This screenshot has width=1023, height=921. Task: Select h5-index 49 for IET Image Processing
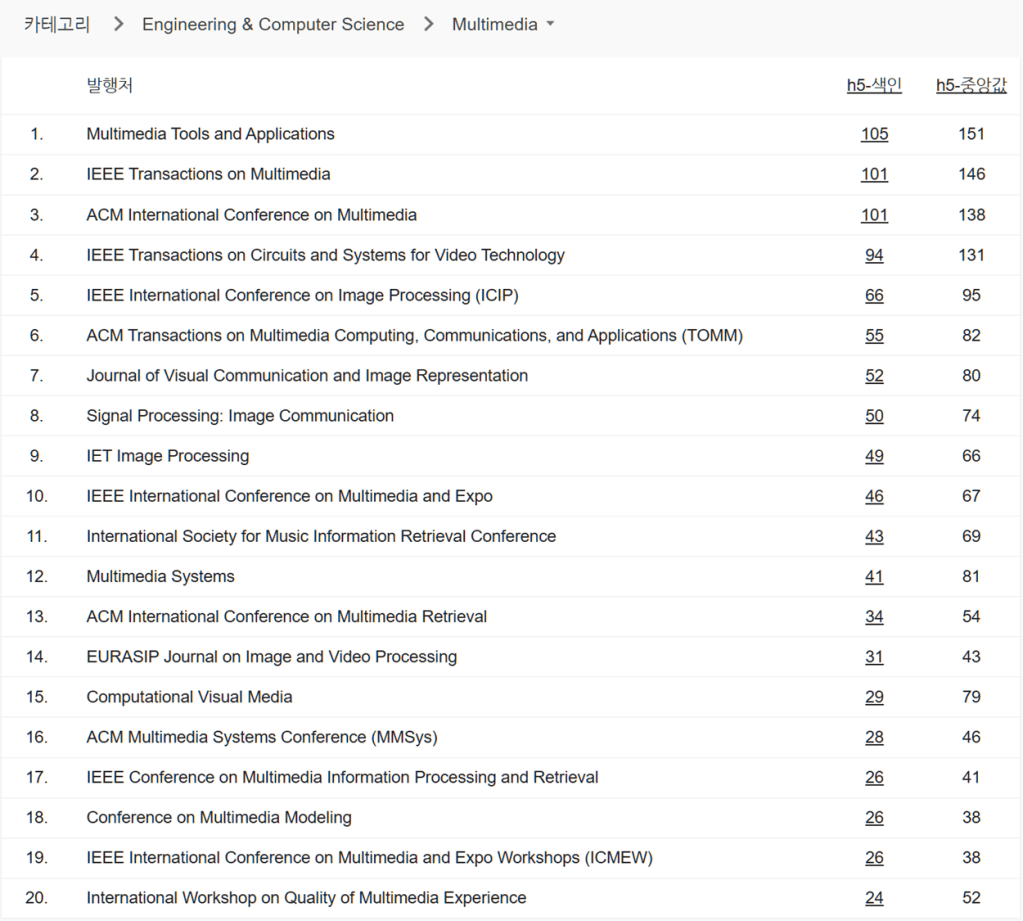874,456
